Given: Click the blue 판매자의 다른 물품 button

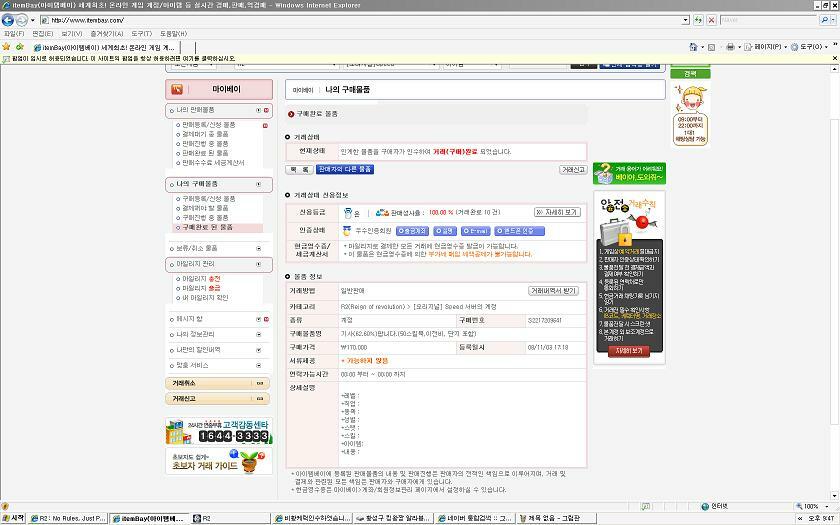Looking at the screenshot, I should click(x=344, y=170).
